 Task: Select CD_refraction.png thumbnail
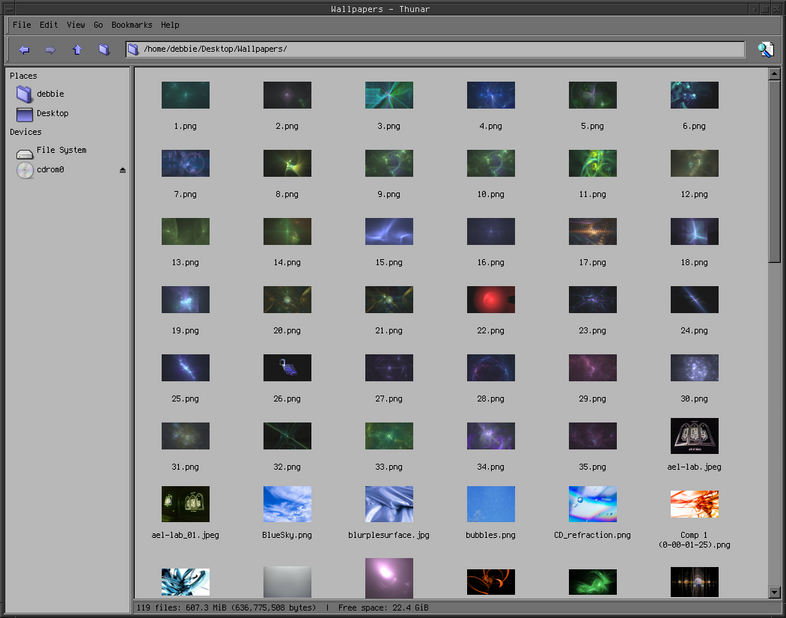click(x=593, y=504)
